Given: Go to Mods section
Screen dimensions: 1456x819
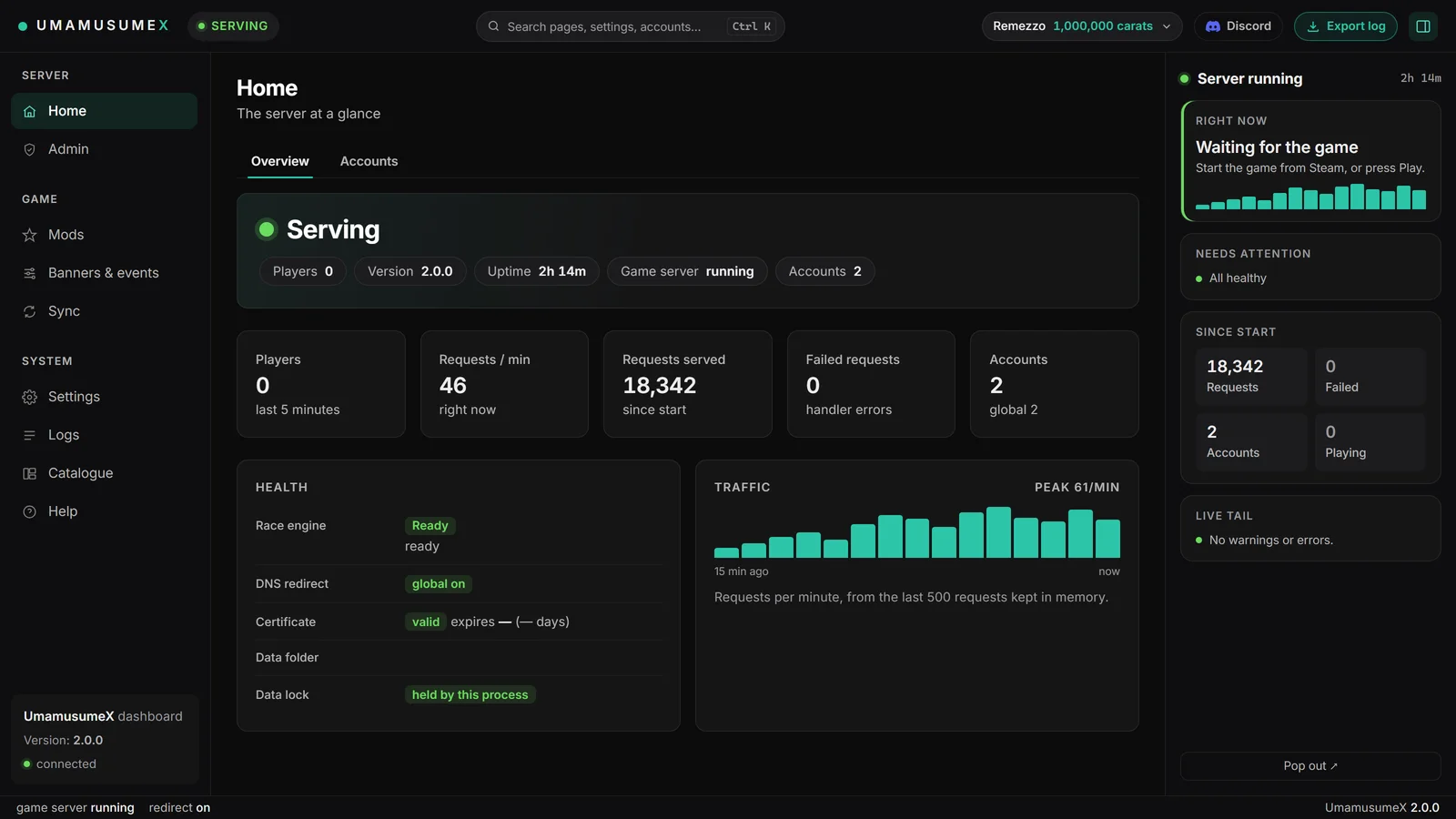Looking at the screenshot, I should tap(104, 235).
